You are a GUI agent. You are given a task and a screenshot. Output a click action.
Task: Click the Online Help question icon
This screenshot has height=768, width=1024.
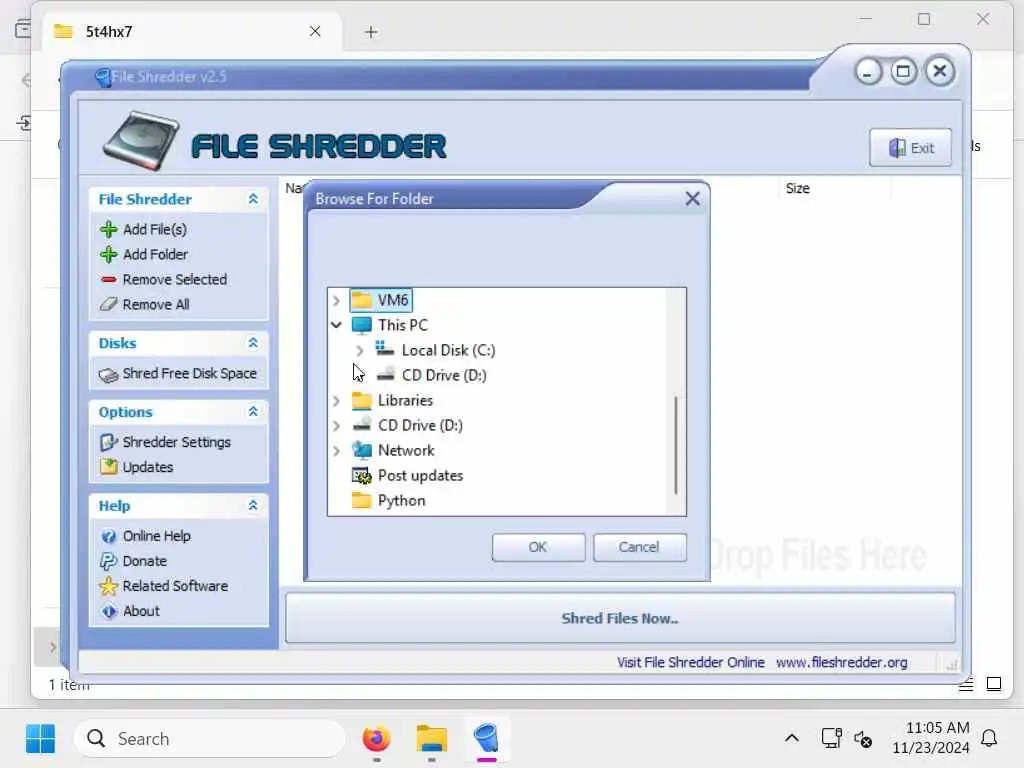pos(108,536)
